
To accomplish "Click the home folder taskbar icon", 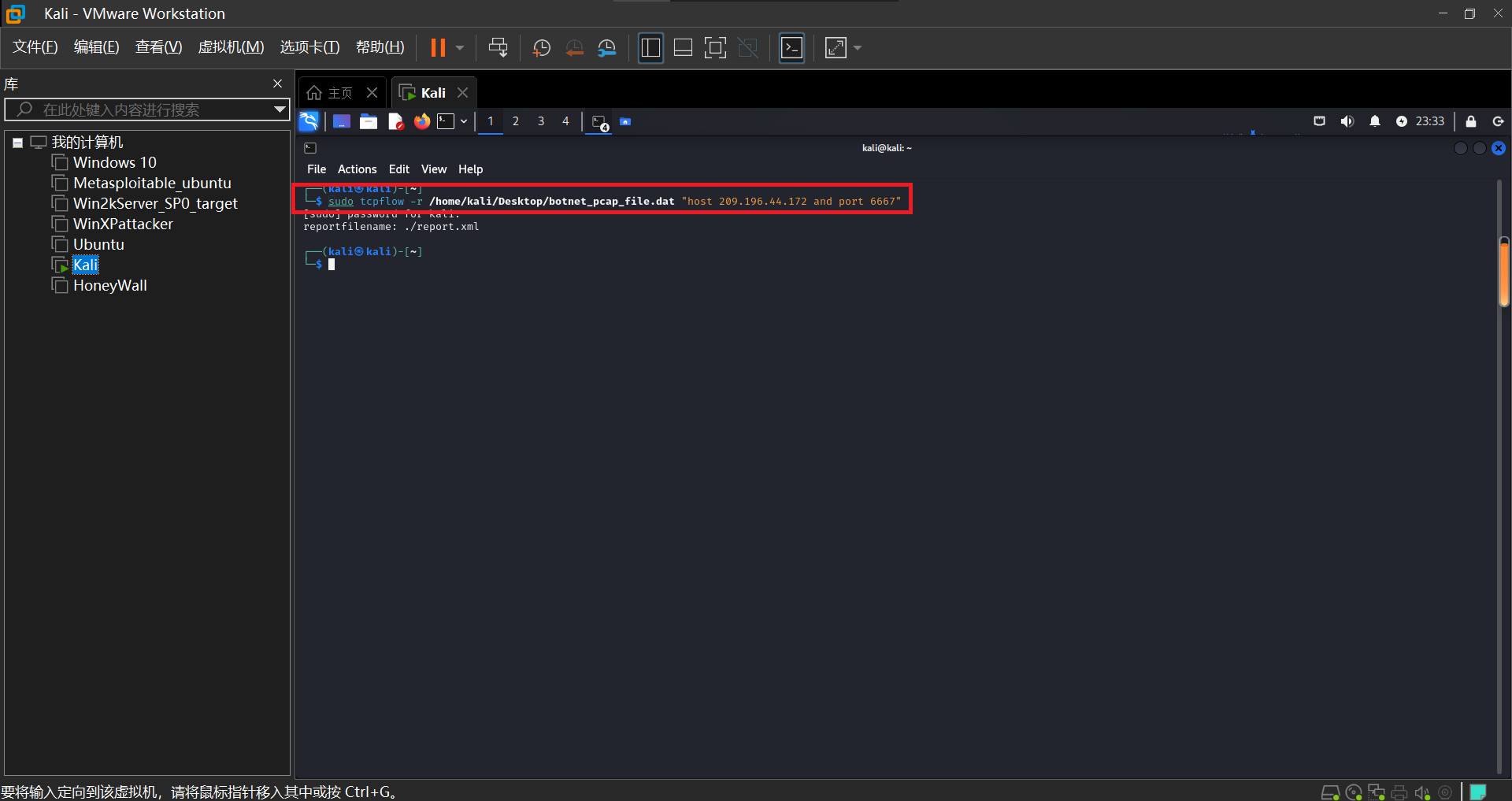I will pos(625,121).
